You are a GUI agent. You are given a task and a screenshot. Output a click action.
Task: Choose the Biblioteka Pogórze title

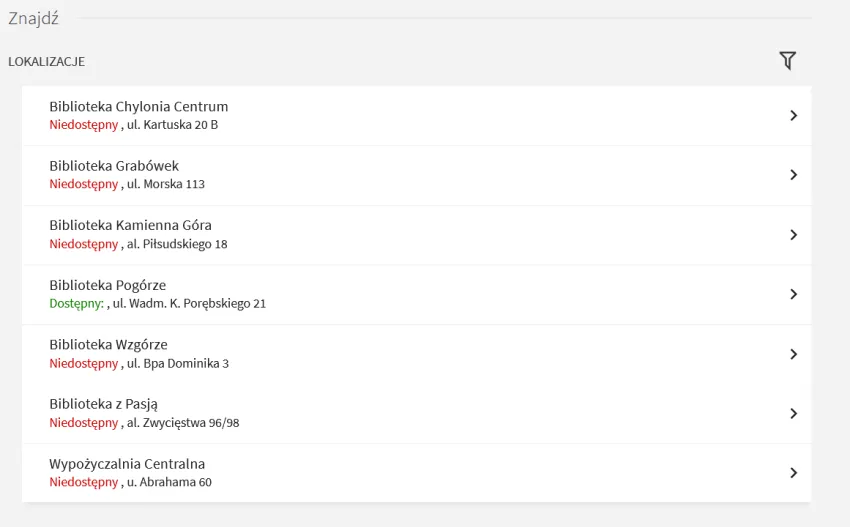pos(107,285)
